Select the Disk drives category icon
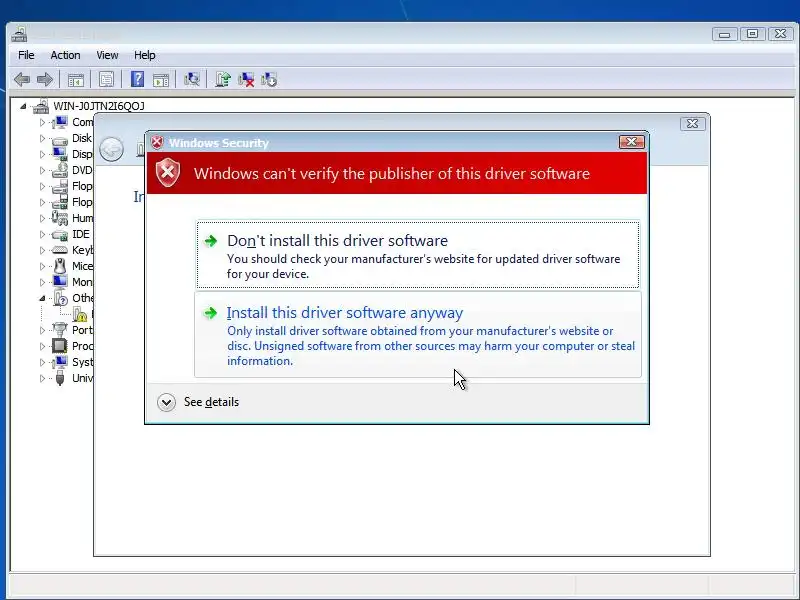The height and width of the screenshot is (600, 800). click(60, 138)
